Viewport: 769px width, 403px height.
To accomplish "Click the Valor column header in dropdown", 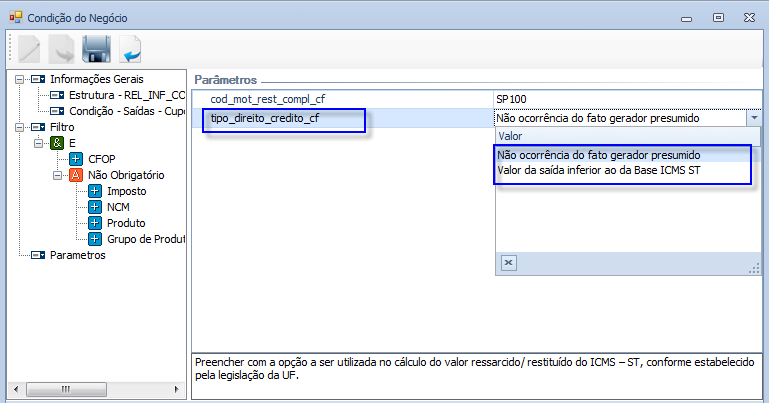I will click(628, 136).
